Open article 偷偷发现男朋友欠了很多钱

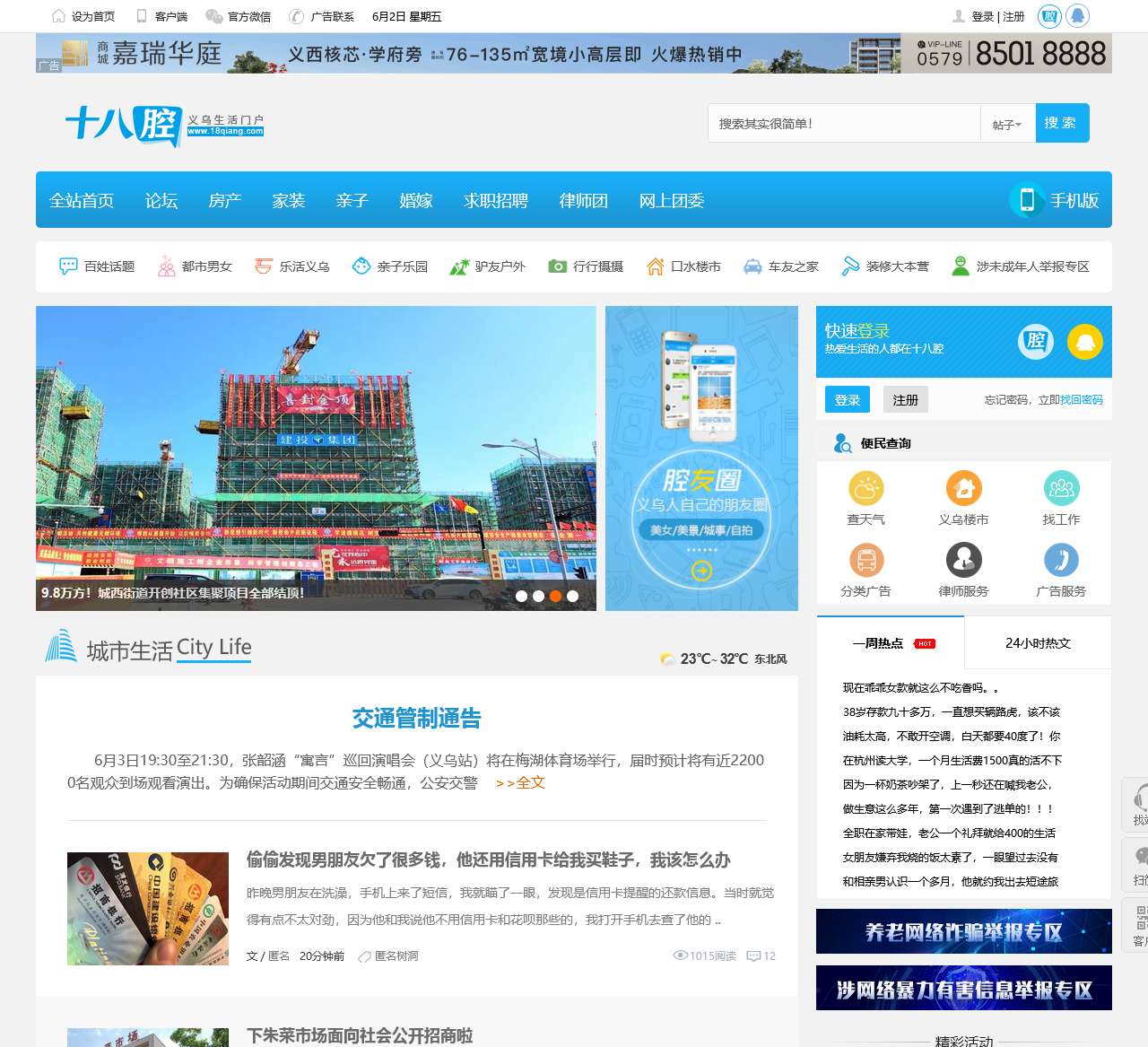coord(489,860)
